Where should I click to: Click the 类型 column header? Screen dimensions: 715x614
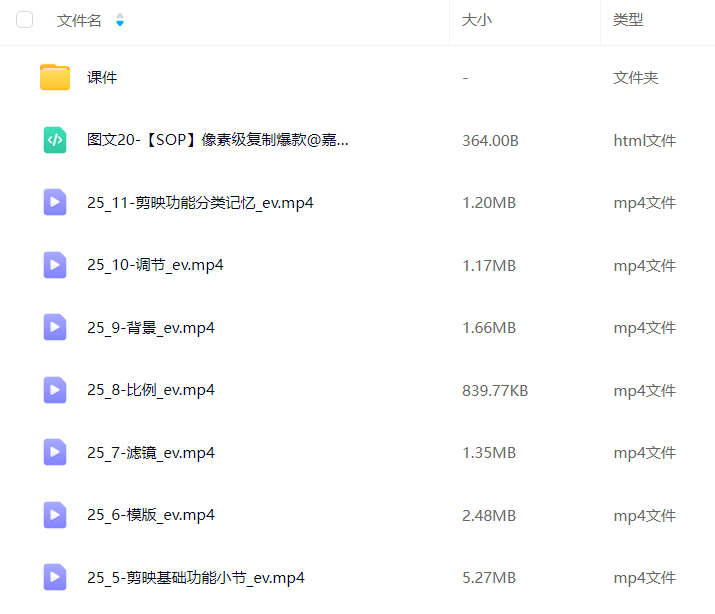628,20
